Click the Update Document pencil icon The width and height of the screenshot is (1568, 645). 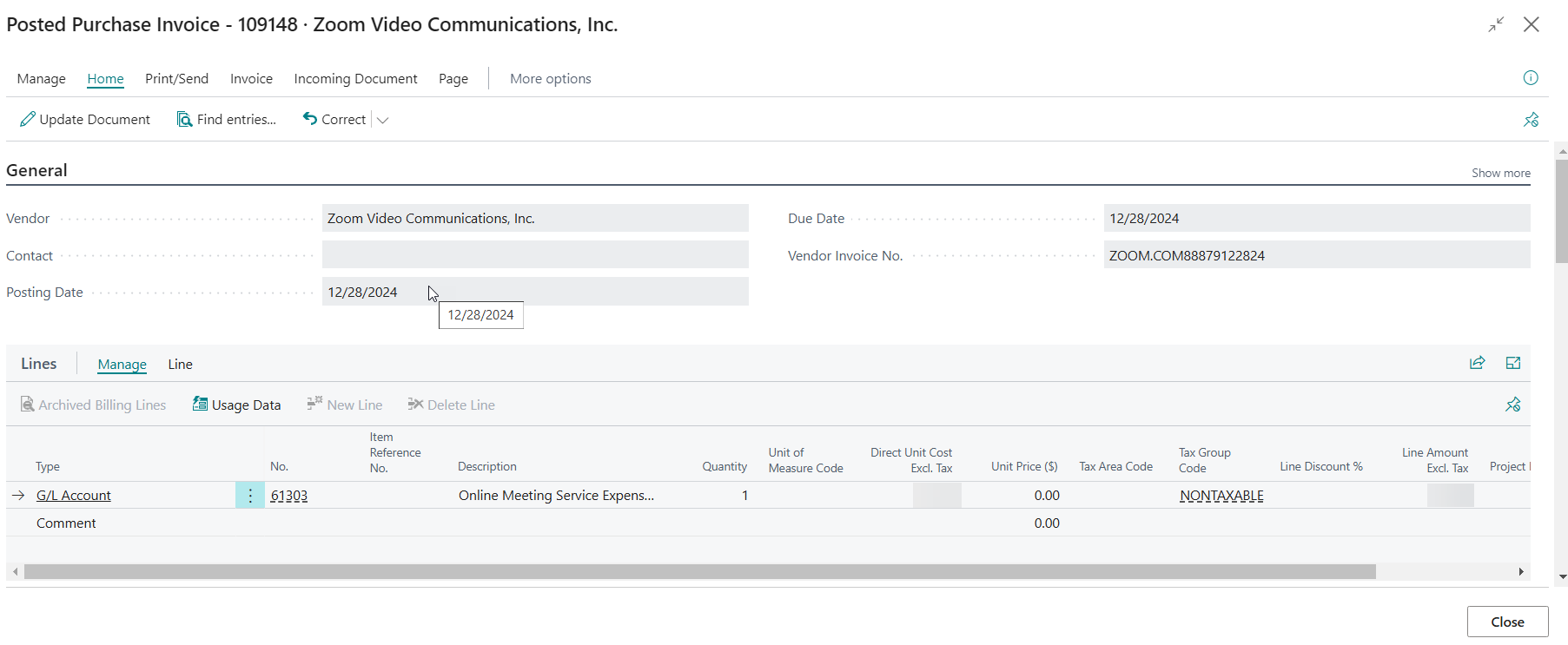(28, 119)
